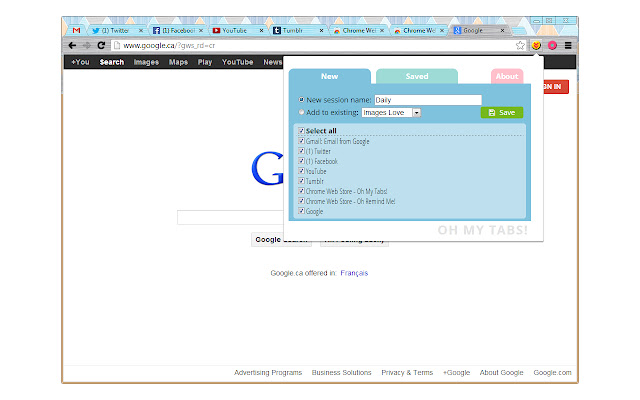Open the Privacy & Terms footer link

pyautogui.click(x=407, y=372)
